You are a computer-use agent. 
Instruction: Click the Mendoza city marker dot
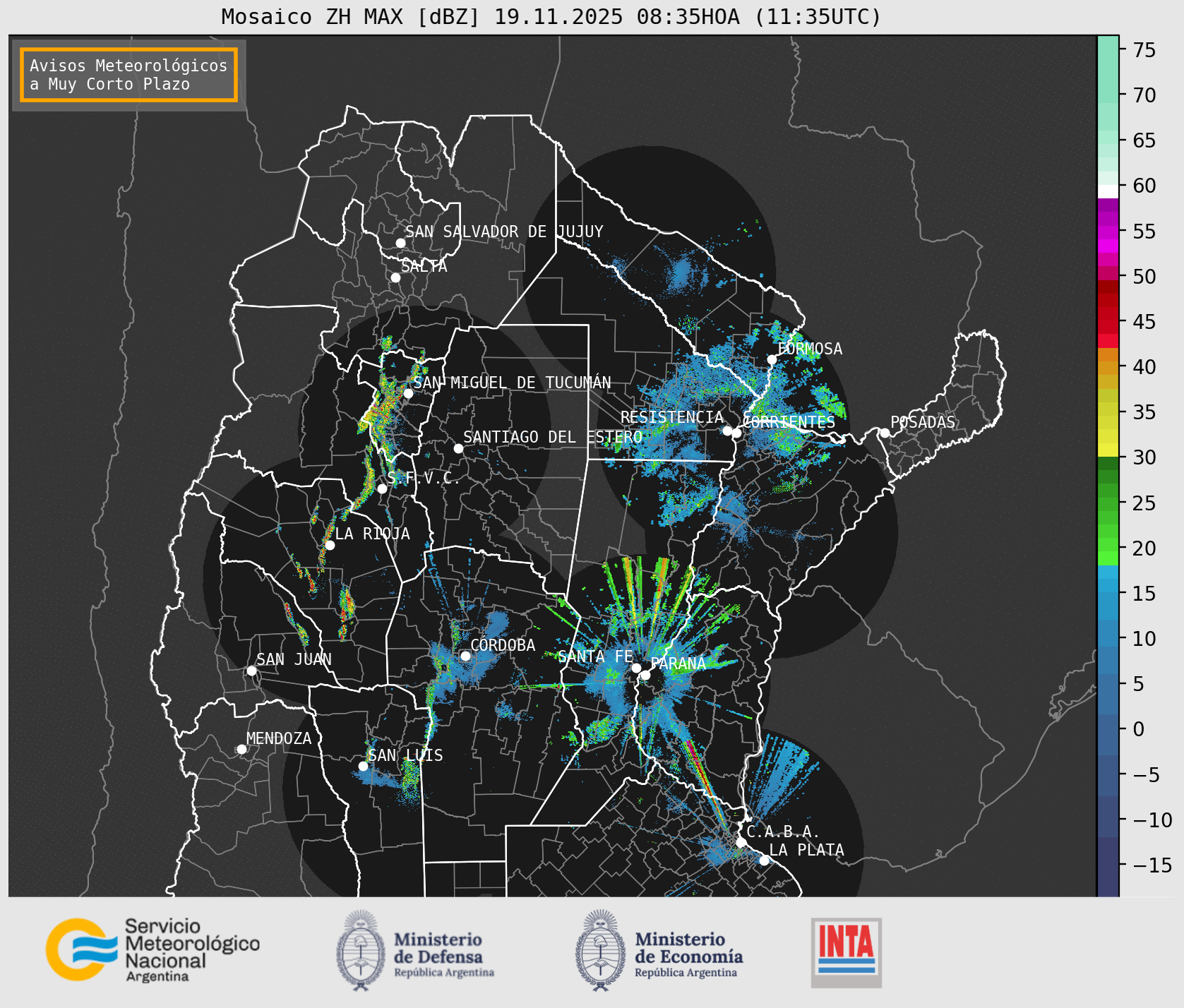pyautogui.click(x=241, y=749)
